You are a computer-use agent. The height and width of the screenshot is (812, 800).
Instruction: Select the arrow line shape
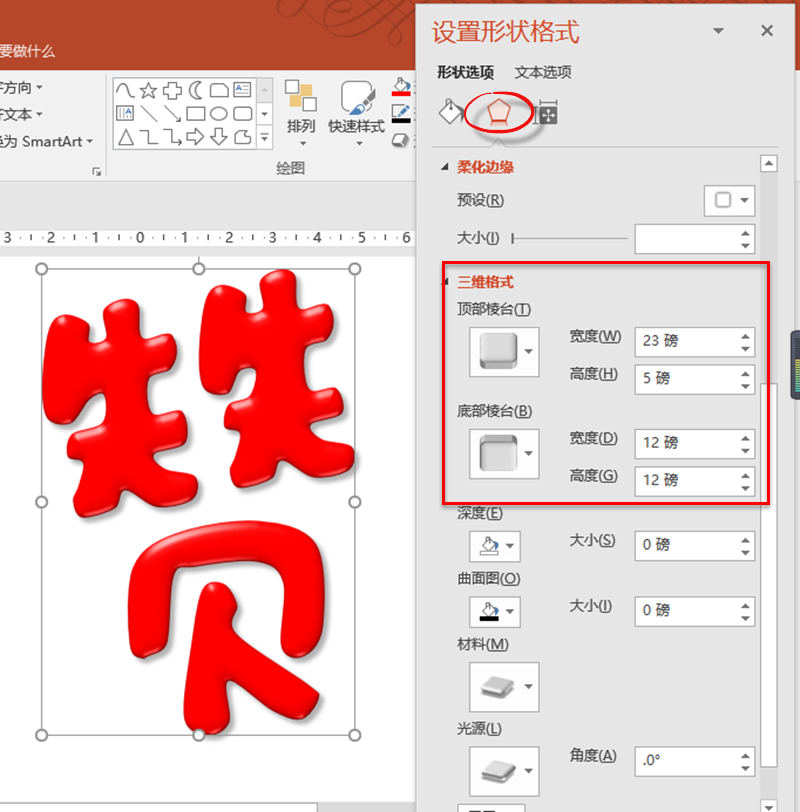(172, 113)
